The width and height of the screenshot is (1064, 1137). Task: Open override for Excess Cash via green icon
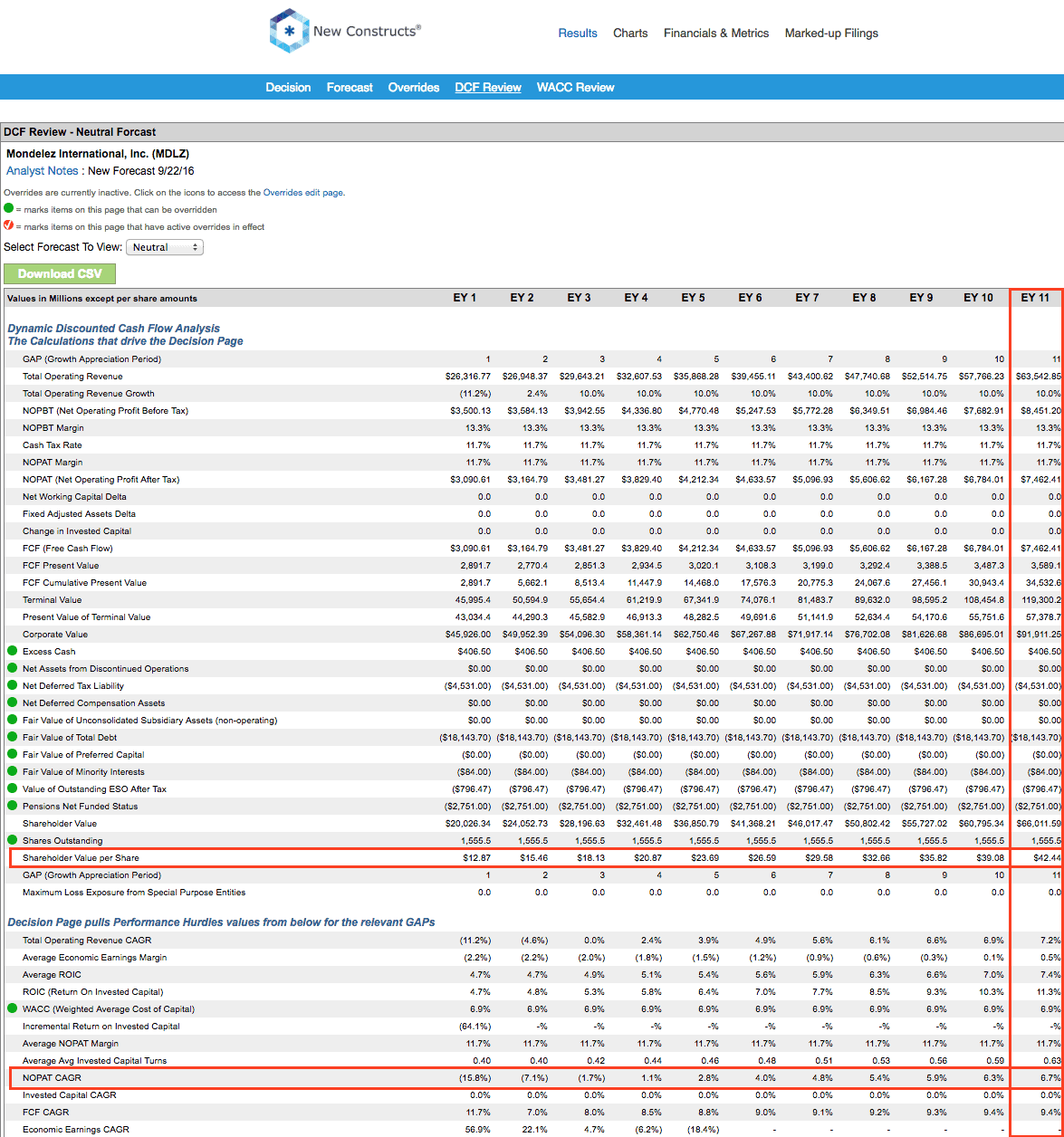13,651
